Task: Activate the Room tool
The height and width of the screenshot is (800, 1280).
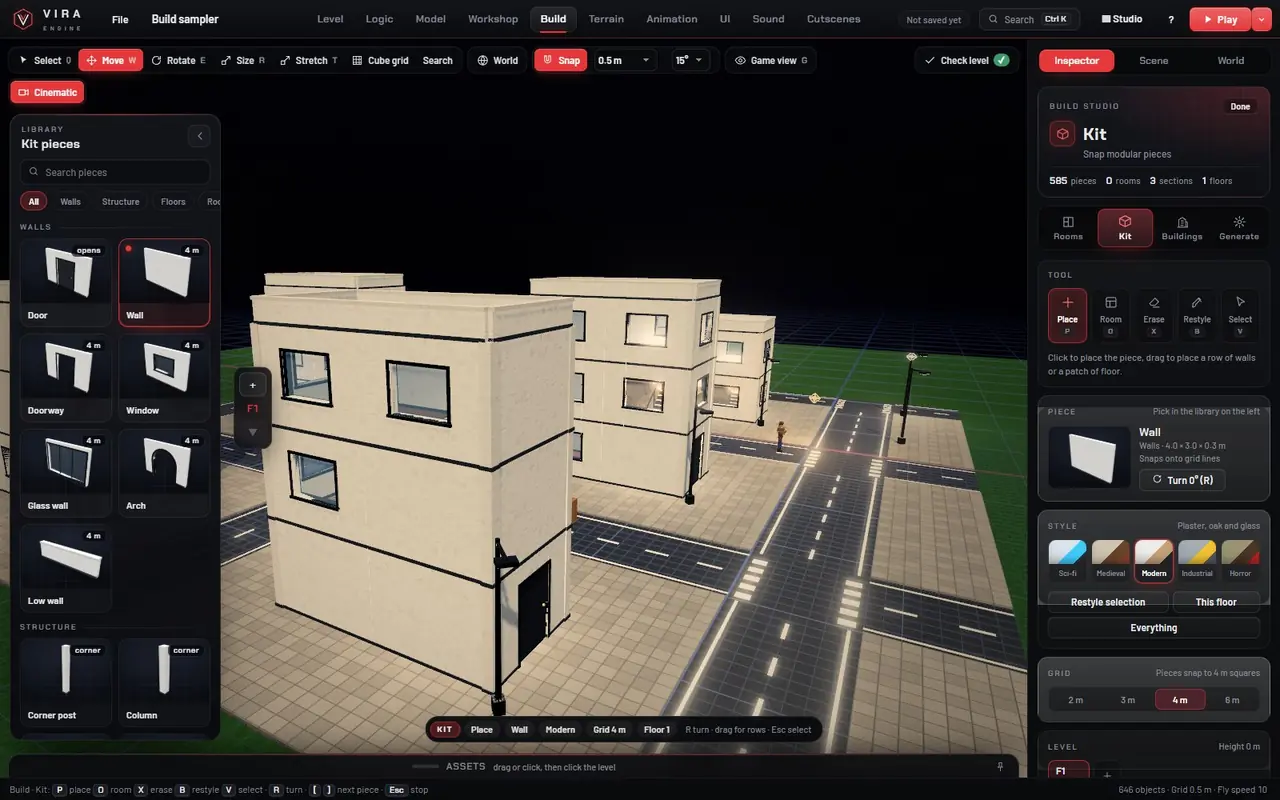Action: pyautogui.click(x=1111, y=316)
